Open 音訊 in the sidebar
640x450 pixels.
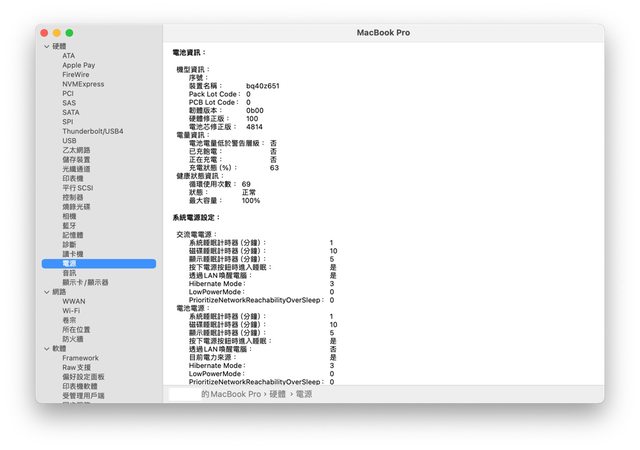point(69,273)
